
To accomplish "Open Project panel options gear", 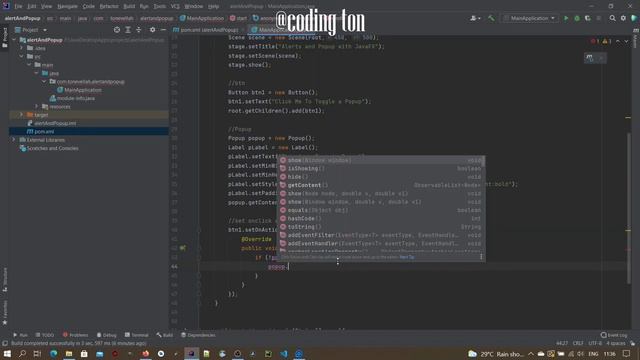I will (x=152, y=30).
